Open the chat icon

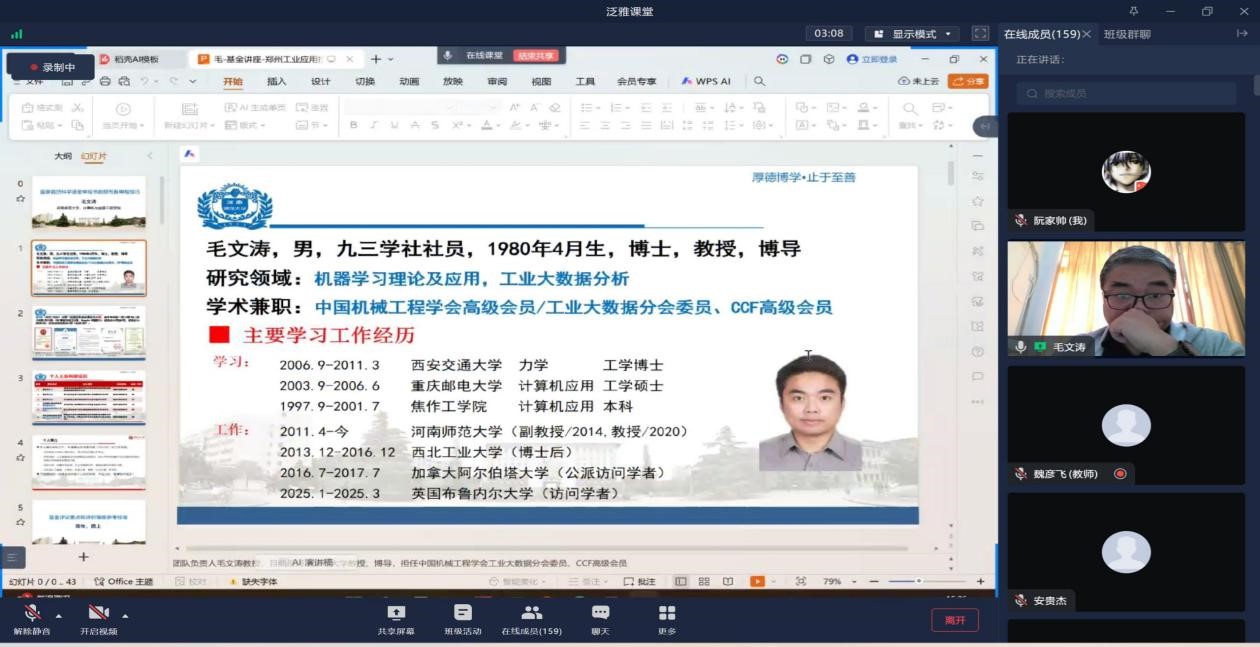[600, 613]
